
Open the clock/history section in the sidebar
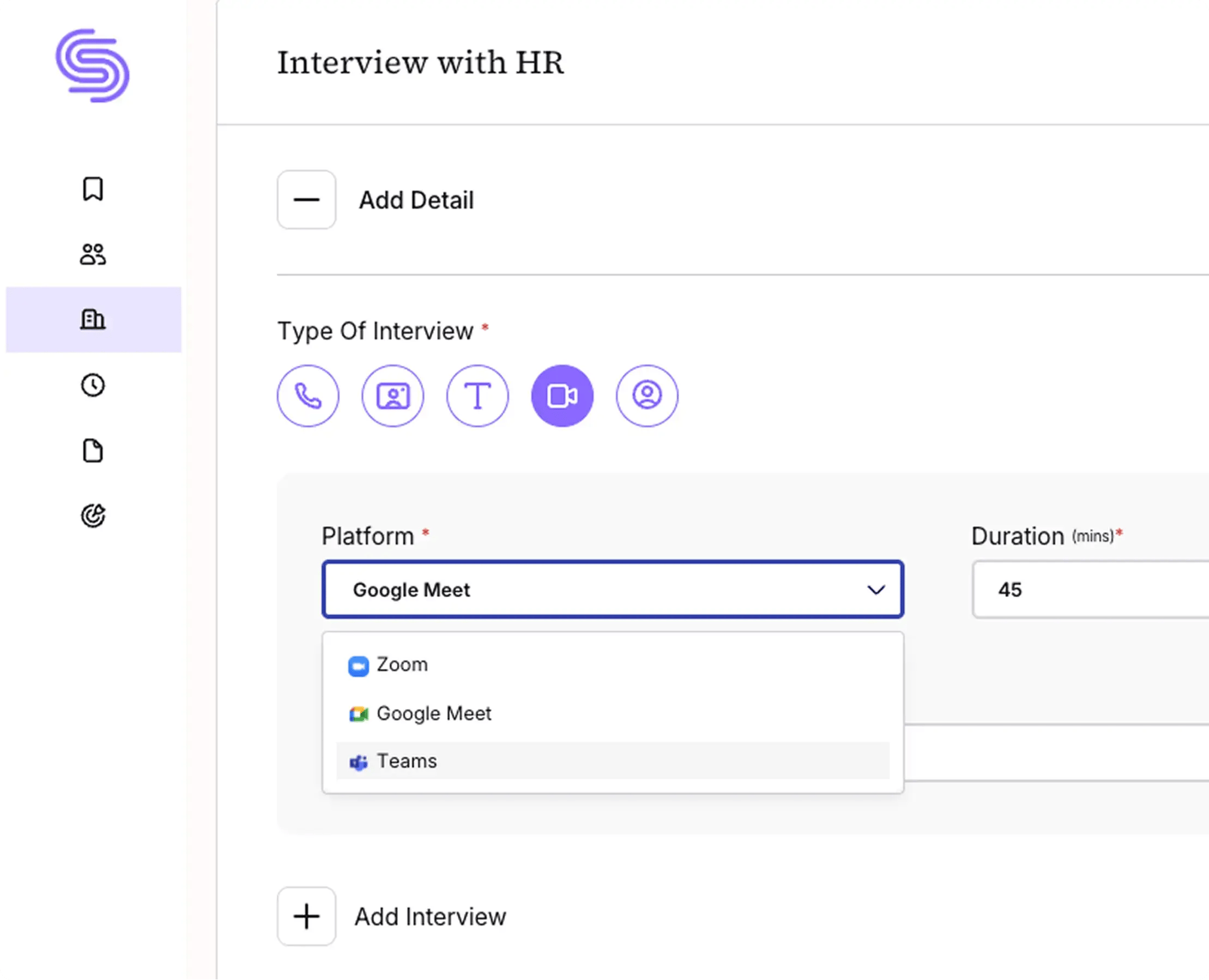point(93,385)
